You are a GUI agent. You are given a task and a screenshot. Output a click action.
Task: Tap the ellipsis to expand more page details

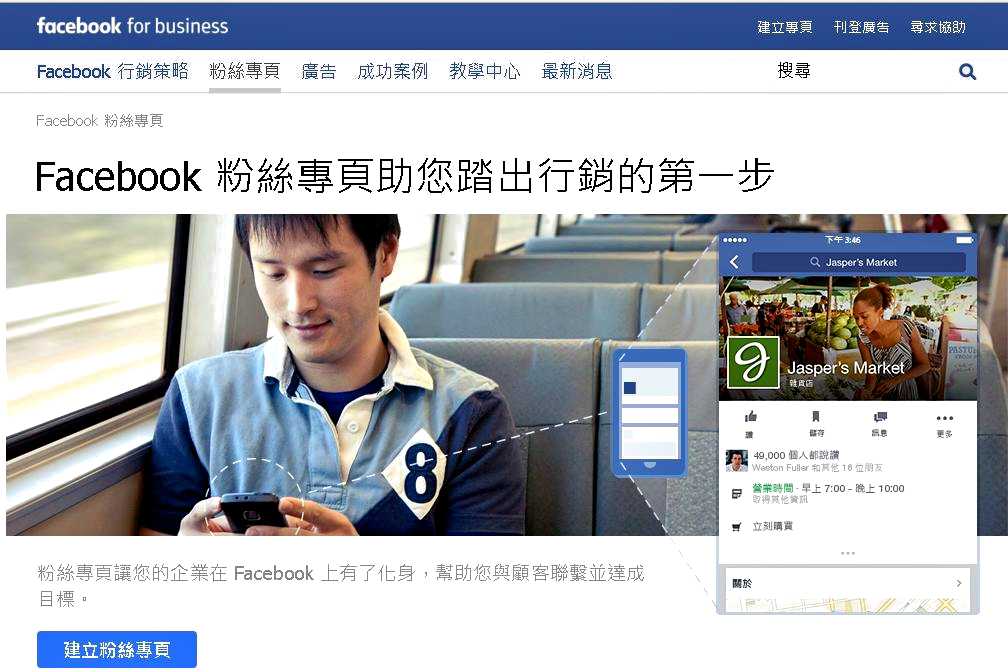846,551
